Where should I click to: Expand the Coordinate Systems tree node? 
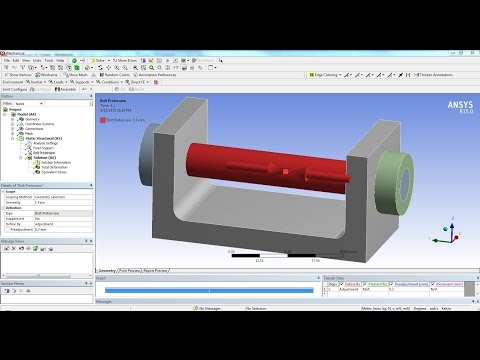[x=13, y=124]
